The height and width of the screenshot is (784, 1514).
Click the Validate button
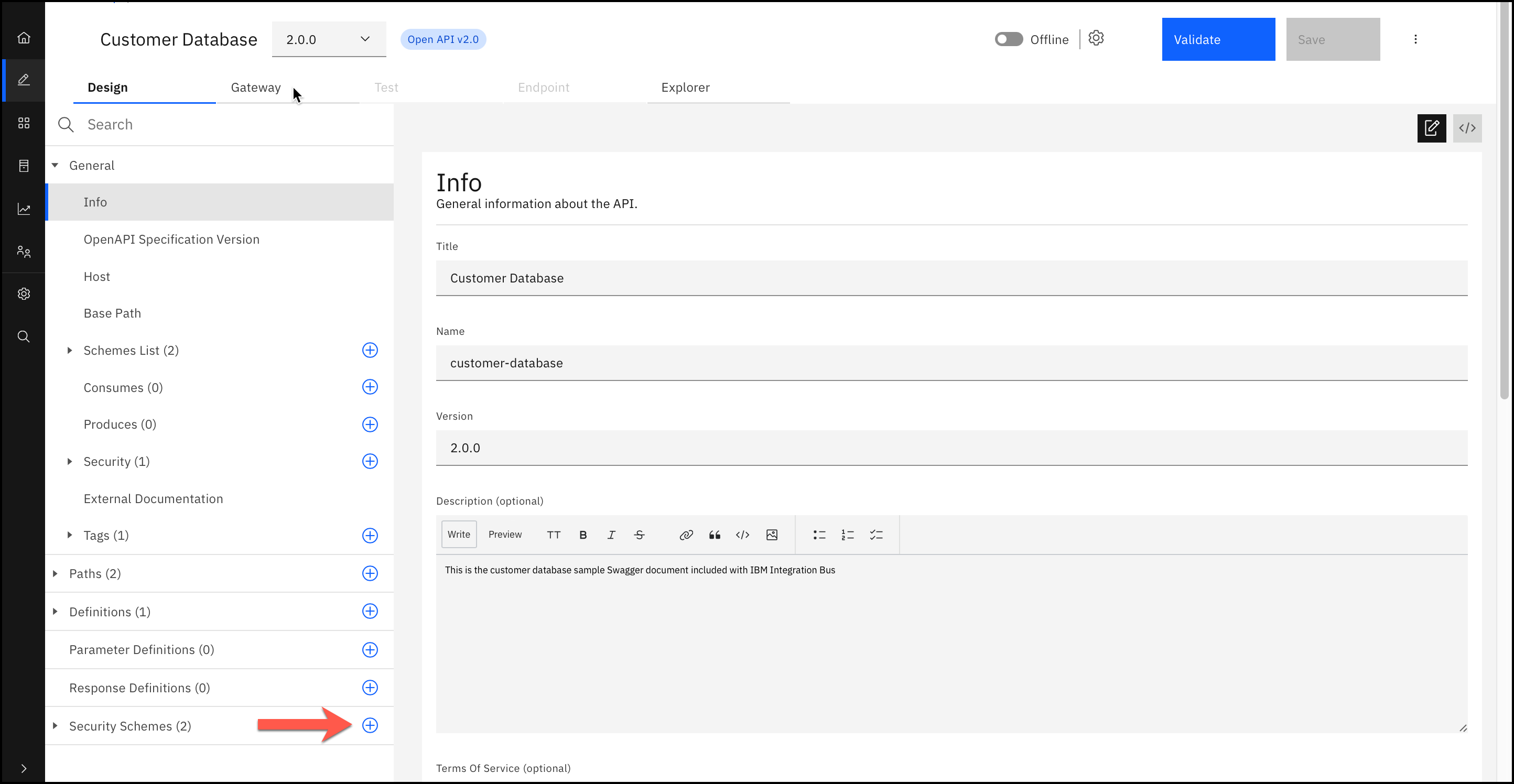click(x=1218, y=39)
